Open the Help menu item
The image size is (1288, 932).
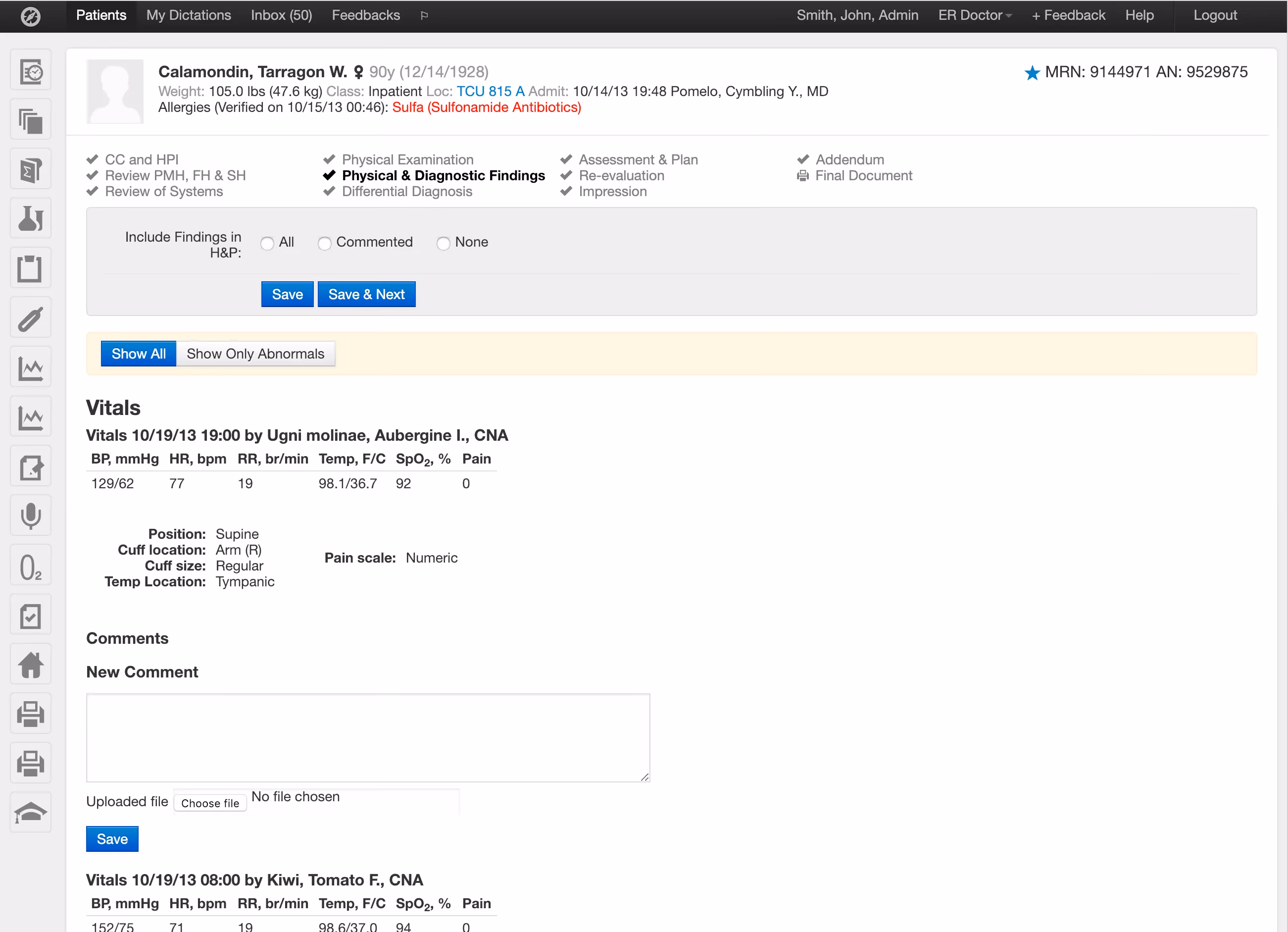click(1139, 15)
